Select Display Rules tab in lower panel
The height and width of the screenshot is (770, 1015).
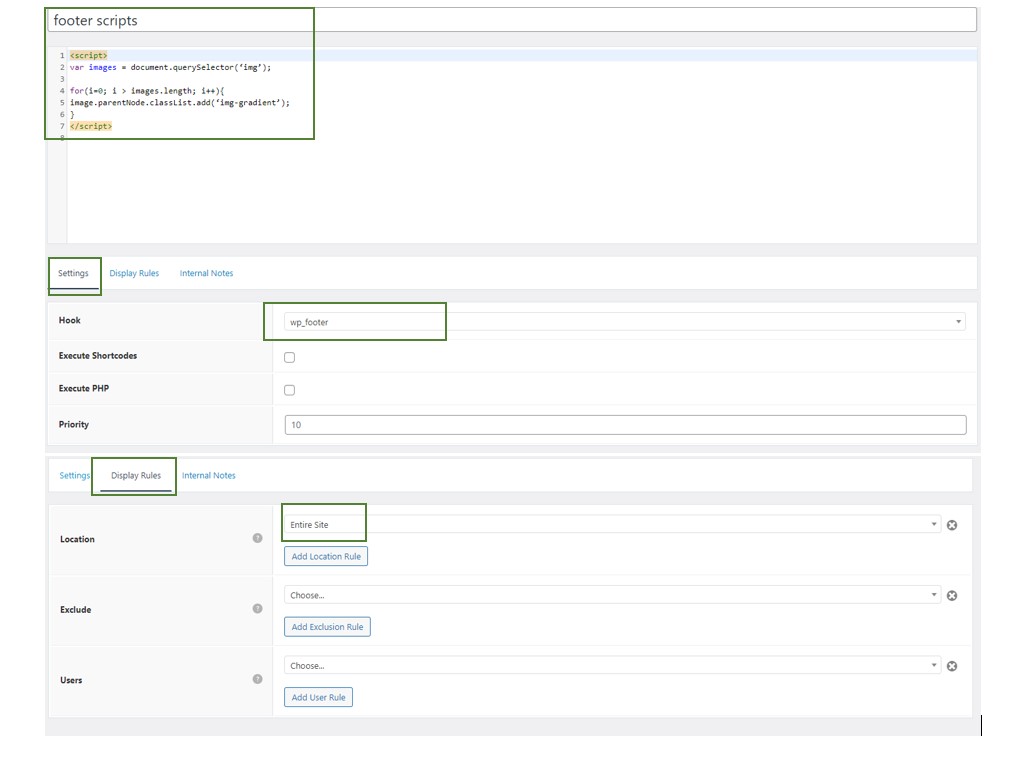(x=136, y=476)
